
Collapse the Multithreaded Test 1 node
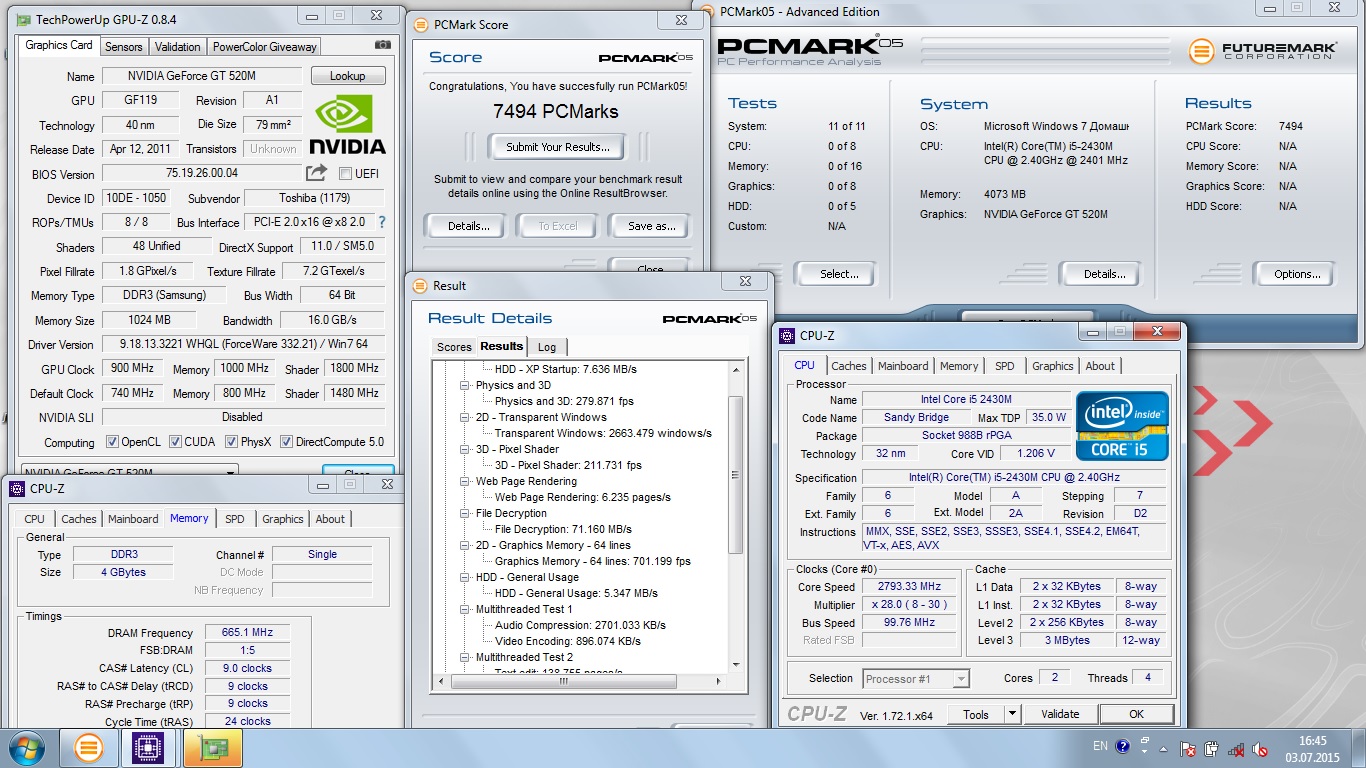464,609
